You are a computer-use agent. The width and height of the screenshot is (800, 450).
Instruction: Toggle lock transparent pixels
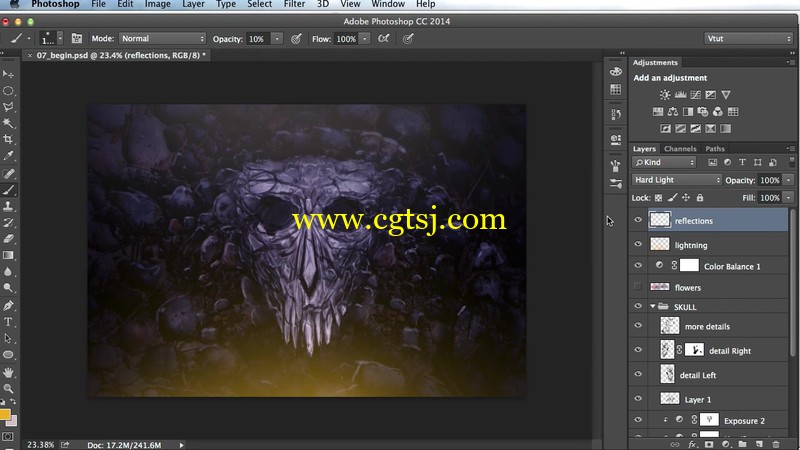point(659,198)
